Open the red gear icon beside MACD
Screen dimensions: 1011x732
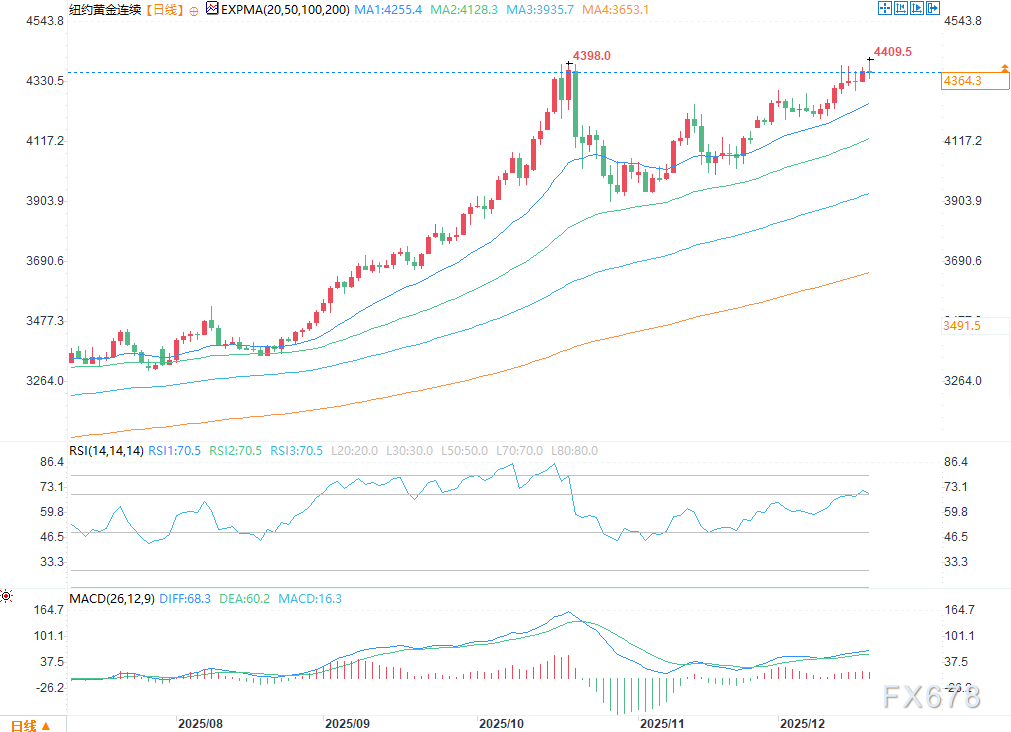coord(7,597)
